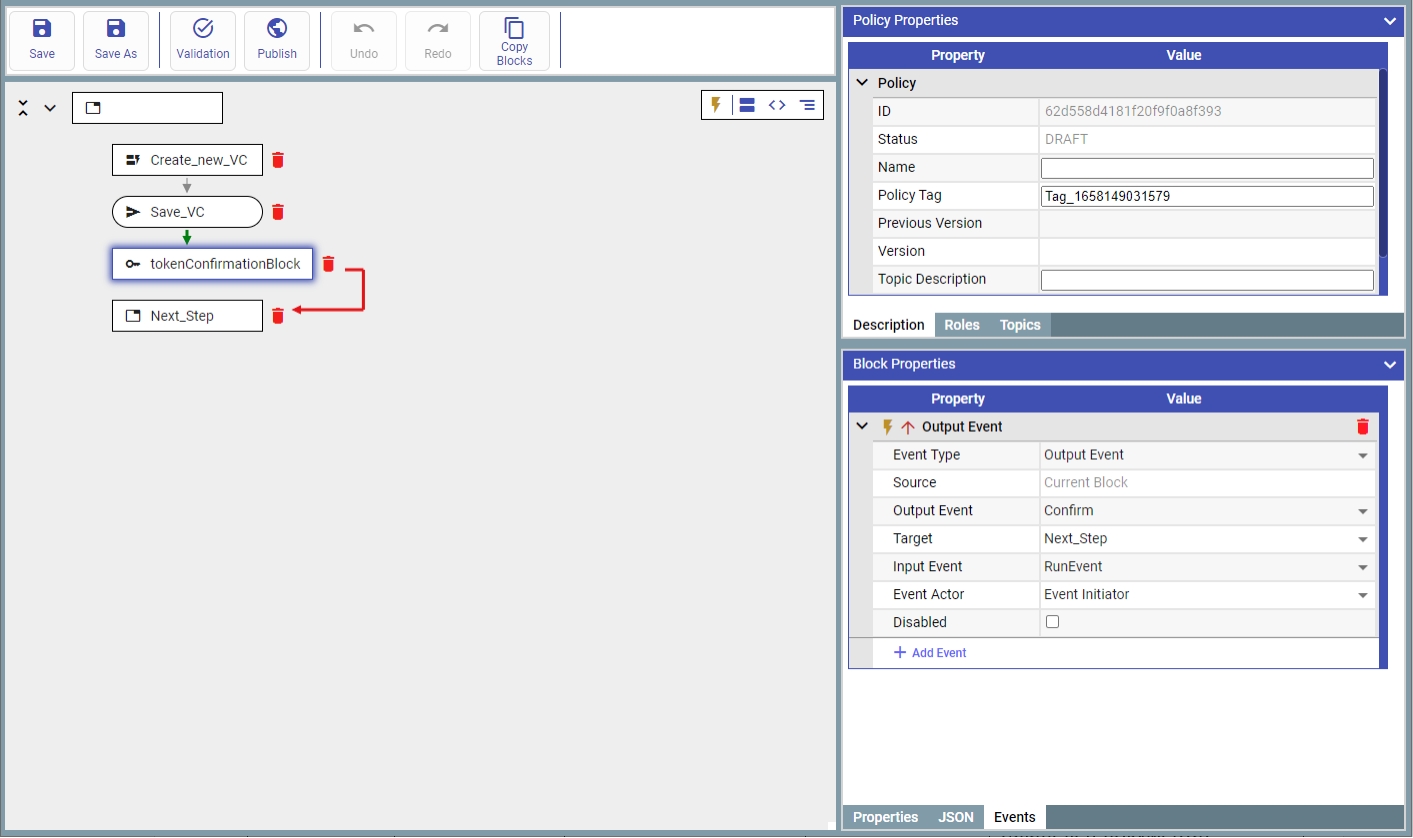Click the Policy Tag input field
Viewport: 1413px width, 838px height.
(x=1206, y=196)
